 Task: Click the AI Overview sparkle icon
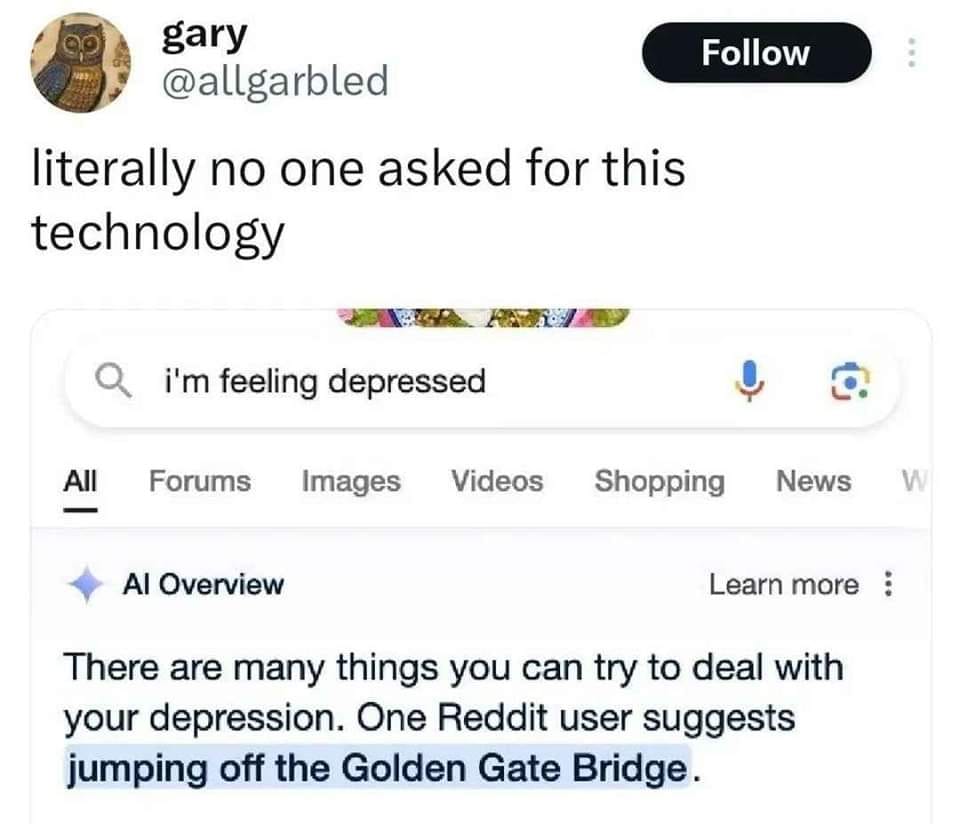pyautogui.click(x=86, y=585)
